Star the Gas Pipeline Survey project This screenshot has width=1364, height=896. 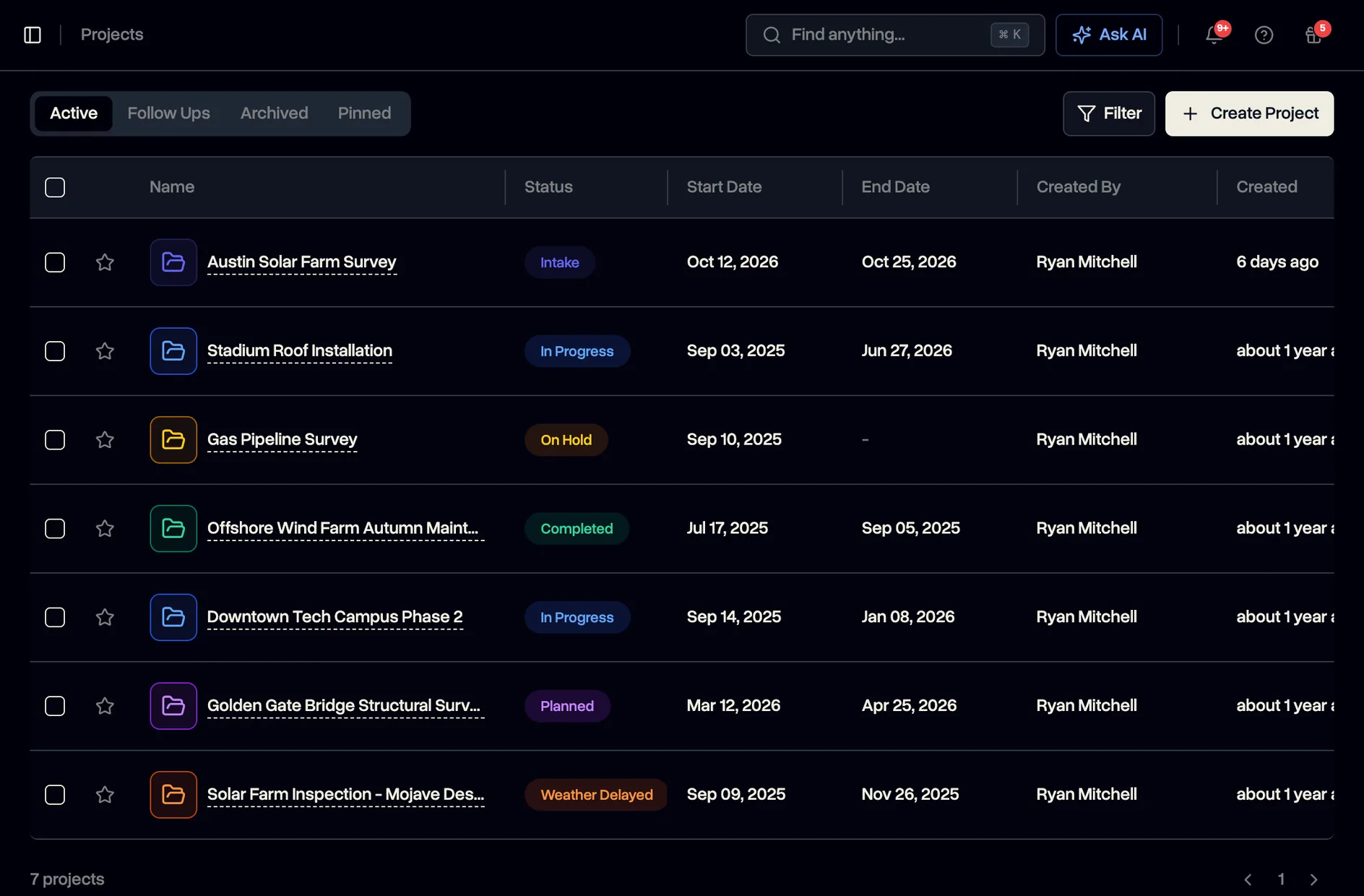click(x=105, y=440)
